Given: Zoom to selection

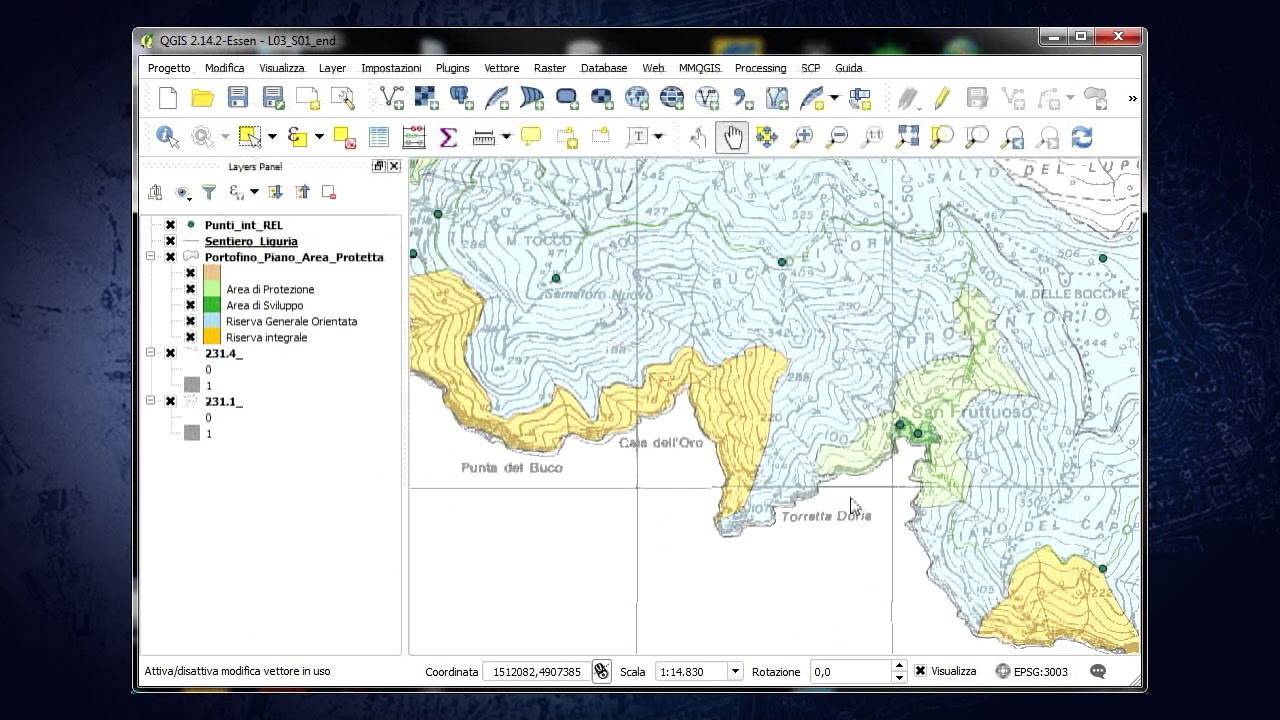Looking at the screenshot, I should [x=942, y=137].
